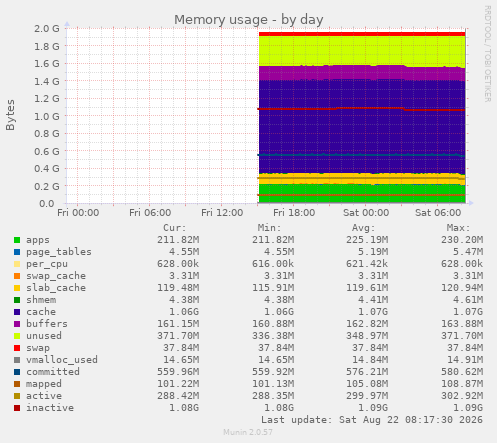Screen dimensions: 497x443
Task: Click the inactive dark red legend swatch
Action: click(17, 408)
